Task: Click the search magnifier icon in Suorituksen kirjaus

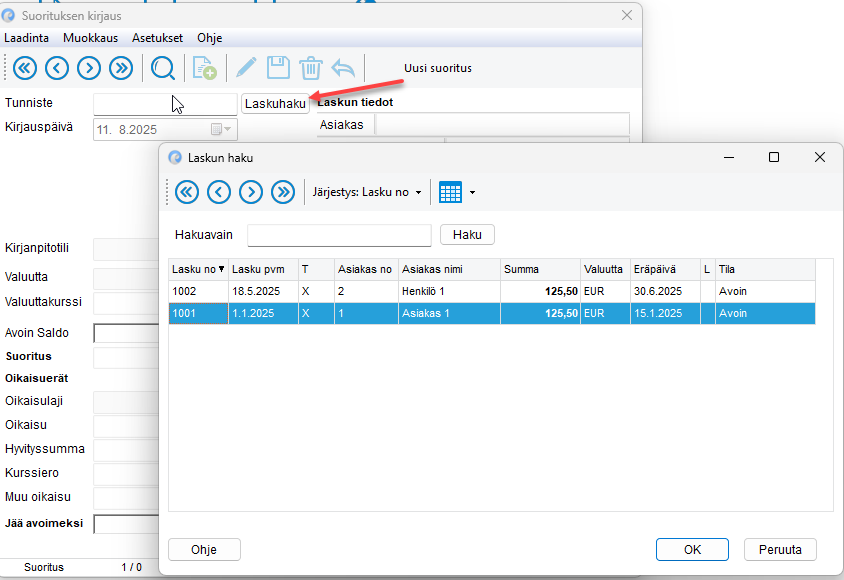Action: tap(163, 68)
